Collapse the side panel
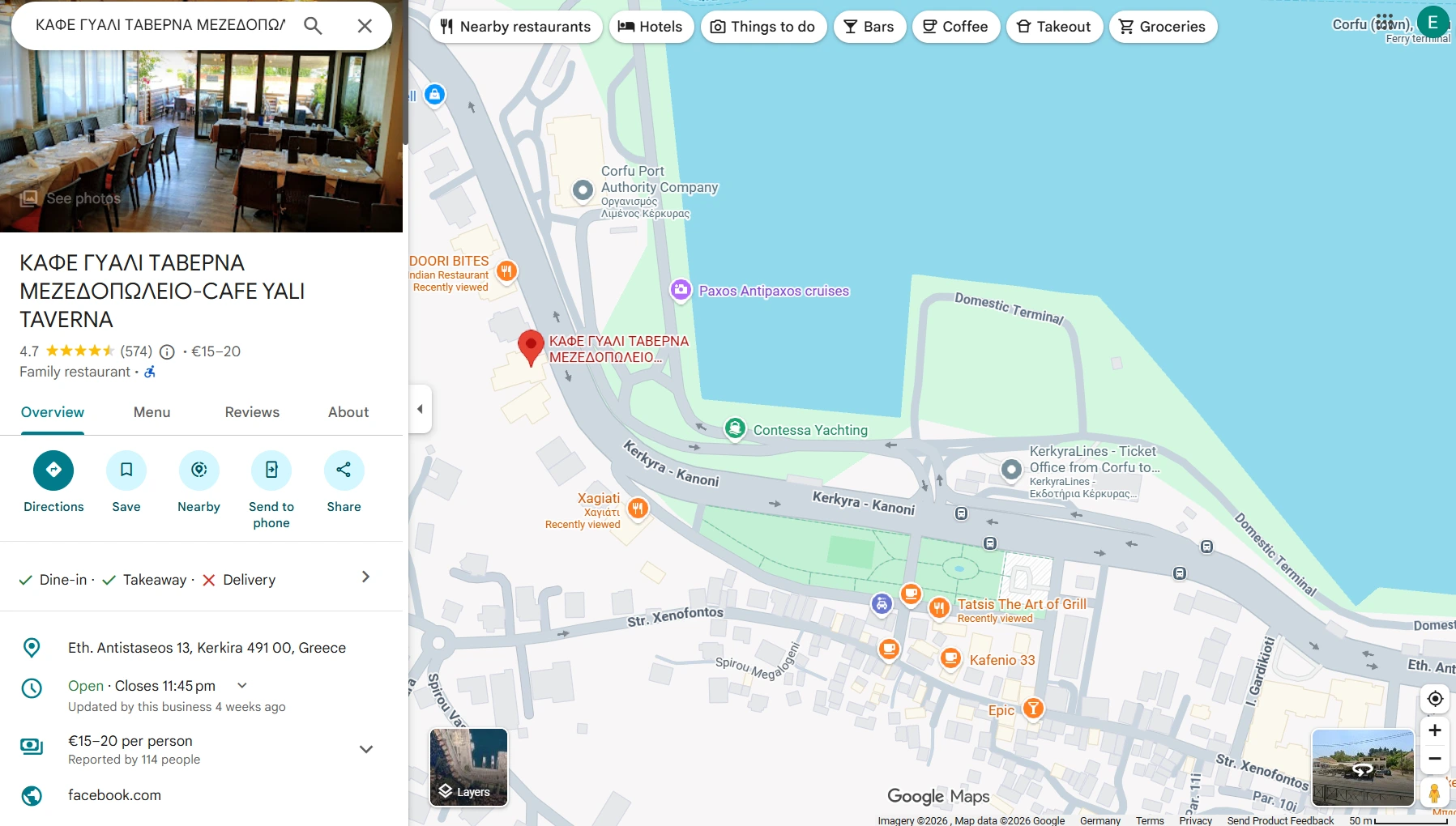Image resolution: width=1456 pixels, height=826 pixels. click(420, 409)
